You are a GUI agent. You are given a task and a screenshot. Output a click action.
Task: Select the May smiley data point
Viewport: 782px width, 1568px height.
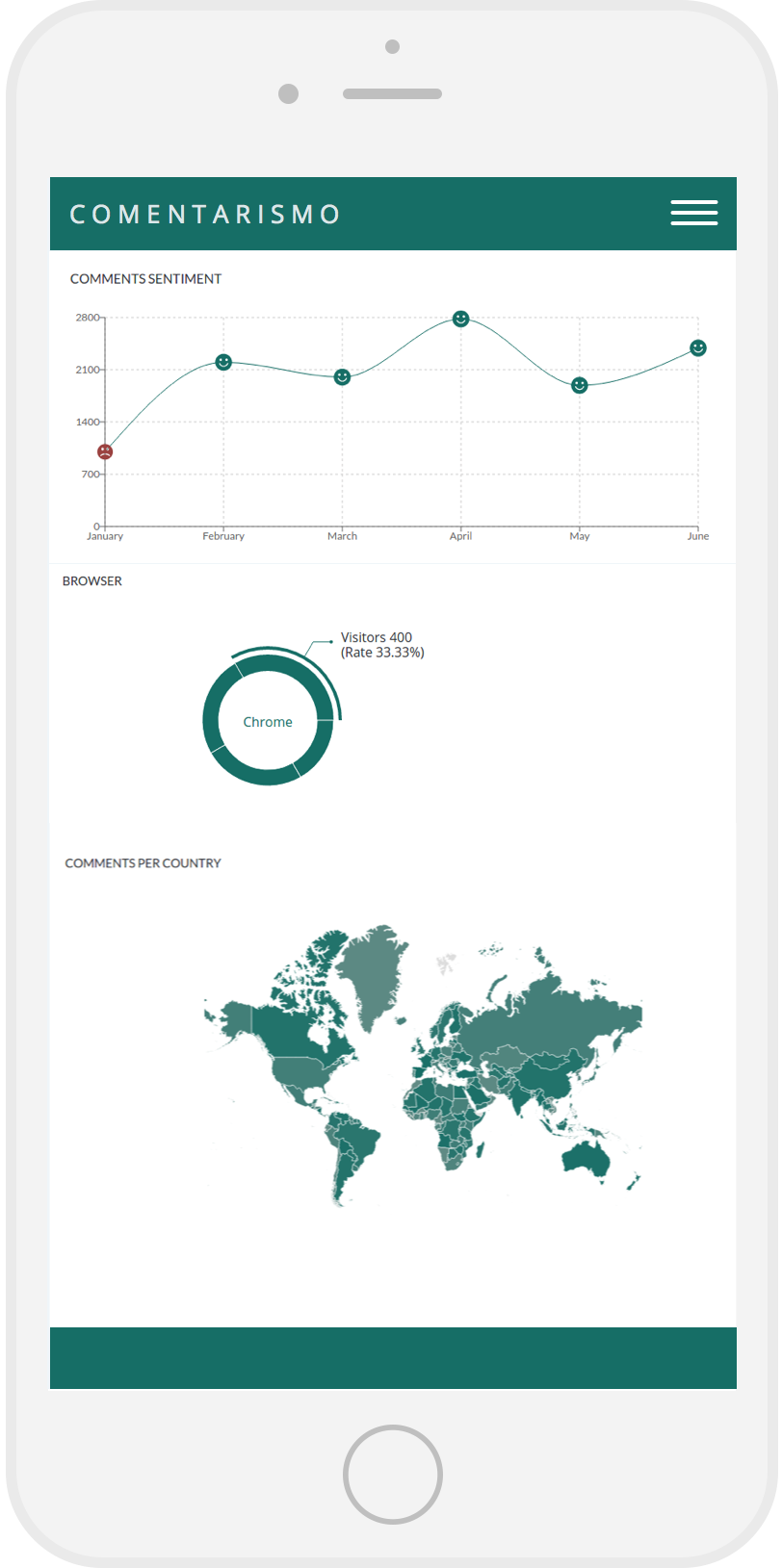[579, 385]
